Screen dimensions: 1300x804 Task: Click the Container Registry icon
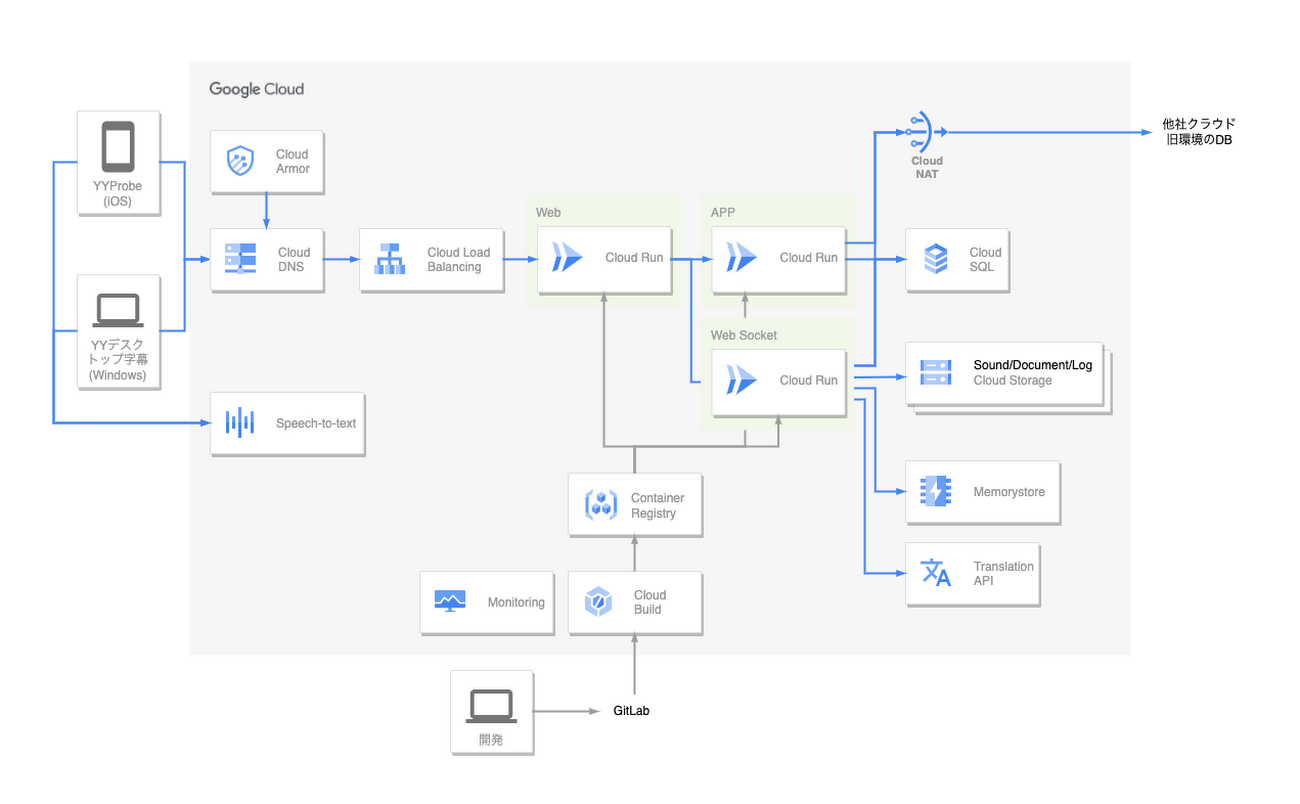coord(600,505)
